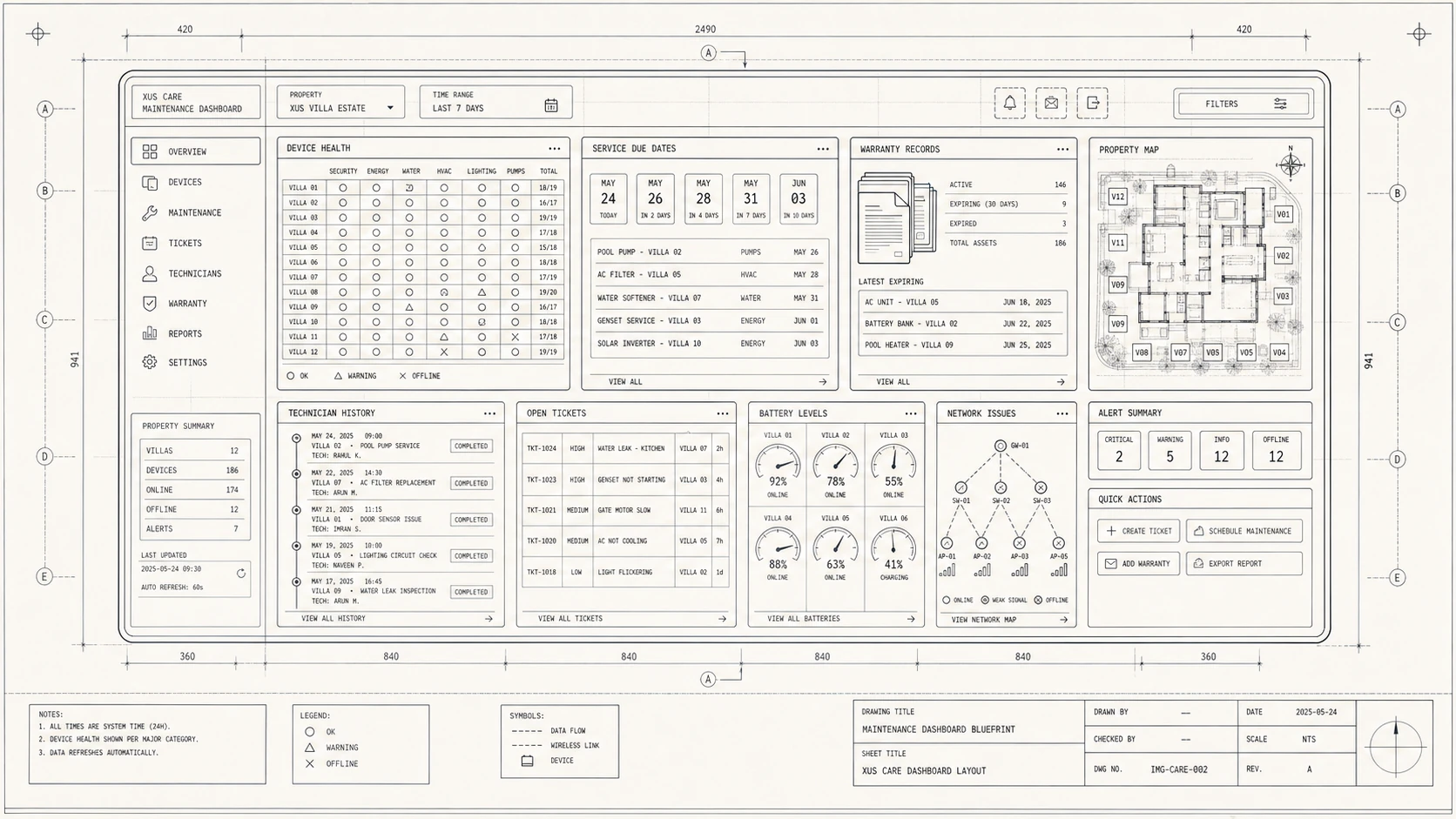Click the AP-05 signal bars icon
Viewport: 1456px width, 819px height.
click(1059, 570)
